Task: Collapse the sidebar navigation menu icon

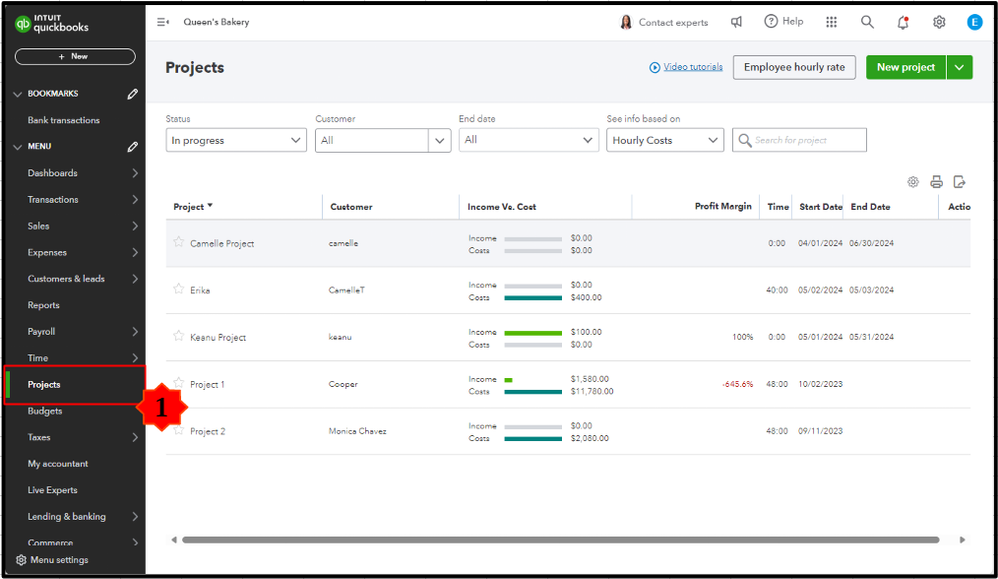Action: 163,22
